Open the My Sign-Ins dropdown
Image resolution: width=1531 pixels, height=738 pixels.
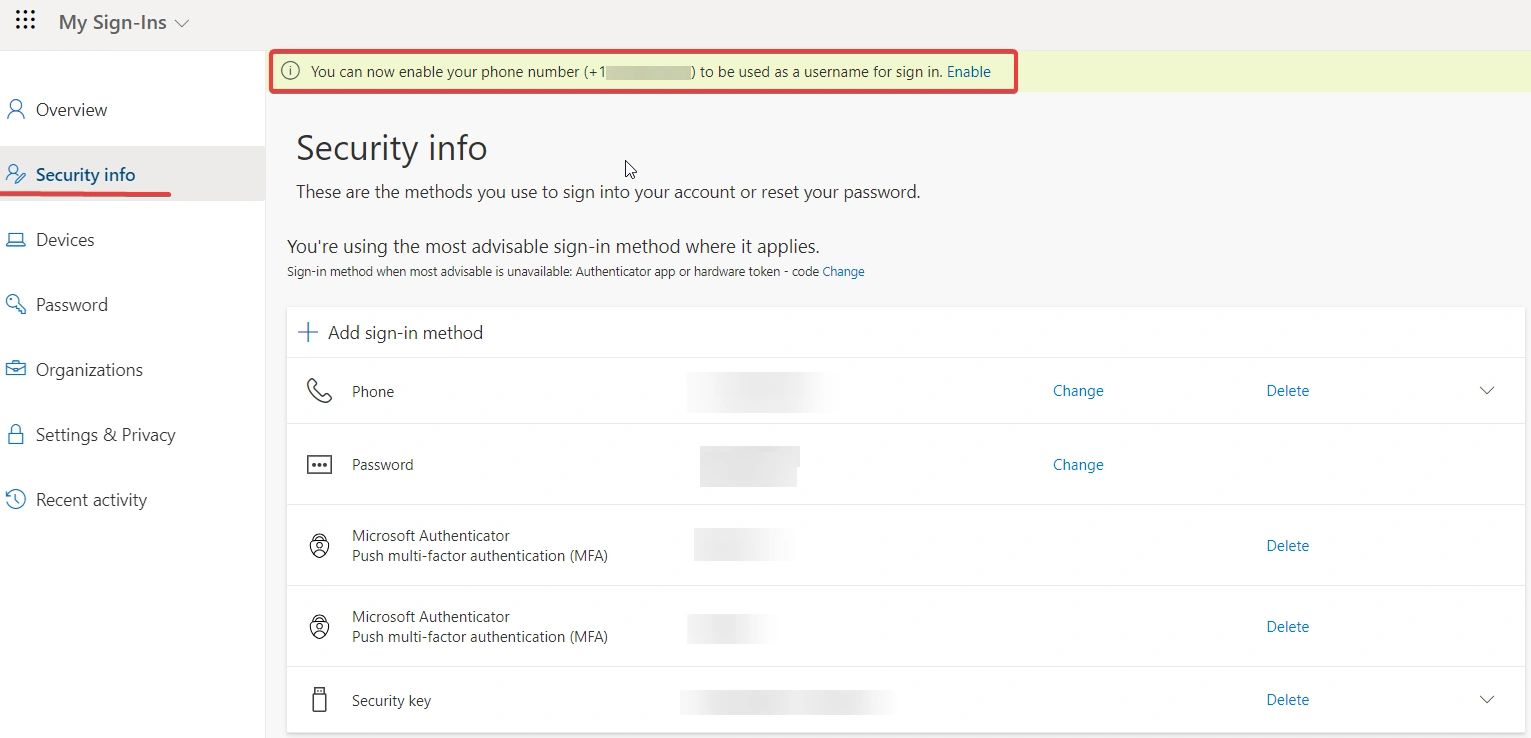180,20
